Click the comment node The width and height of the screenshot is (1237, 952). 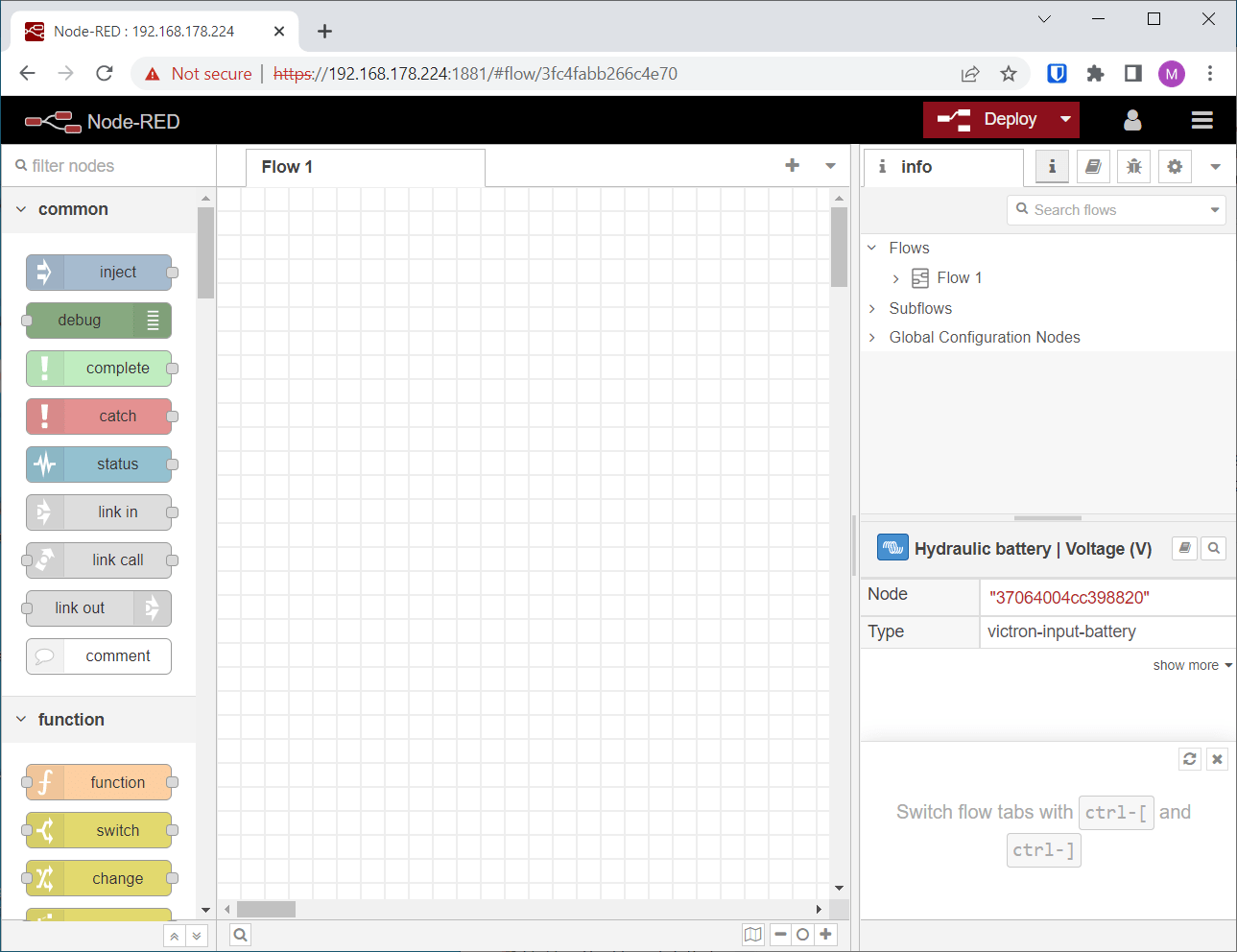(x=99, y=656)
